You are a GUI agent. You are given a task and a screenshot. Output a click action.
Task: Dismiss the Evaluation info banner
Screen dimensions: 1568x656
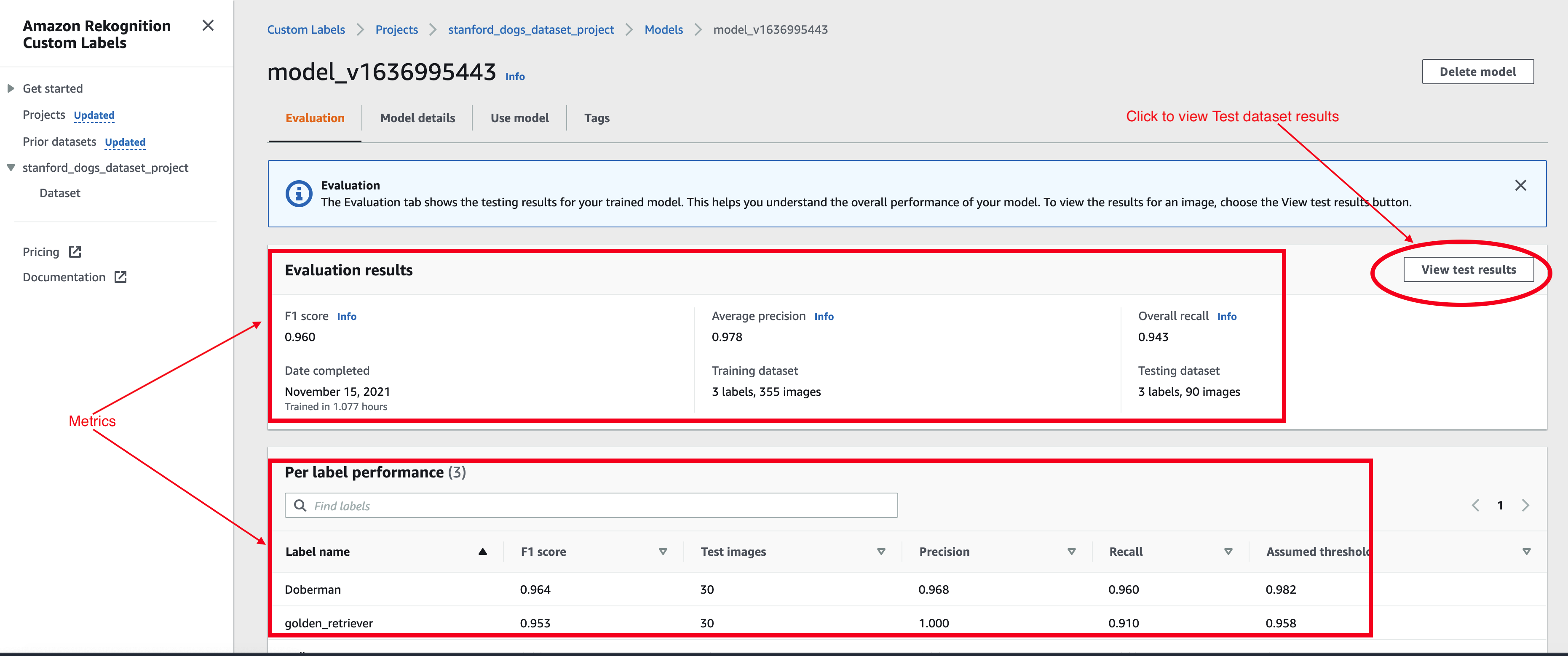click(1520, 186)
